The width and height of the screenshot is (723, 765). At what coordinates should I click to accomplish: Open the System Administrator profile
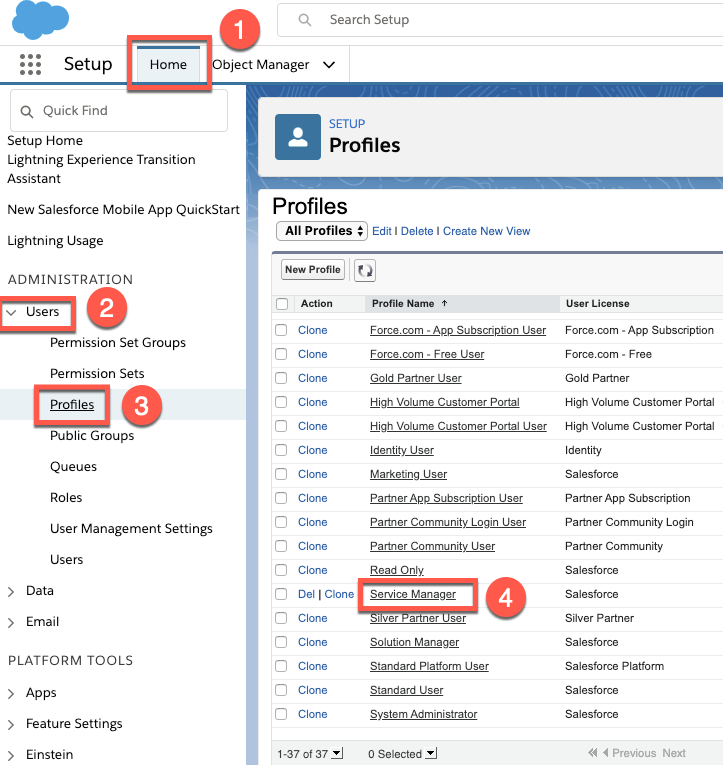click(x=423, y=714)
